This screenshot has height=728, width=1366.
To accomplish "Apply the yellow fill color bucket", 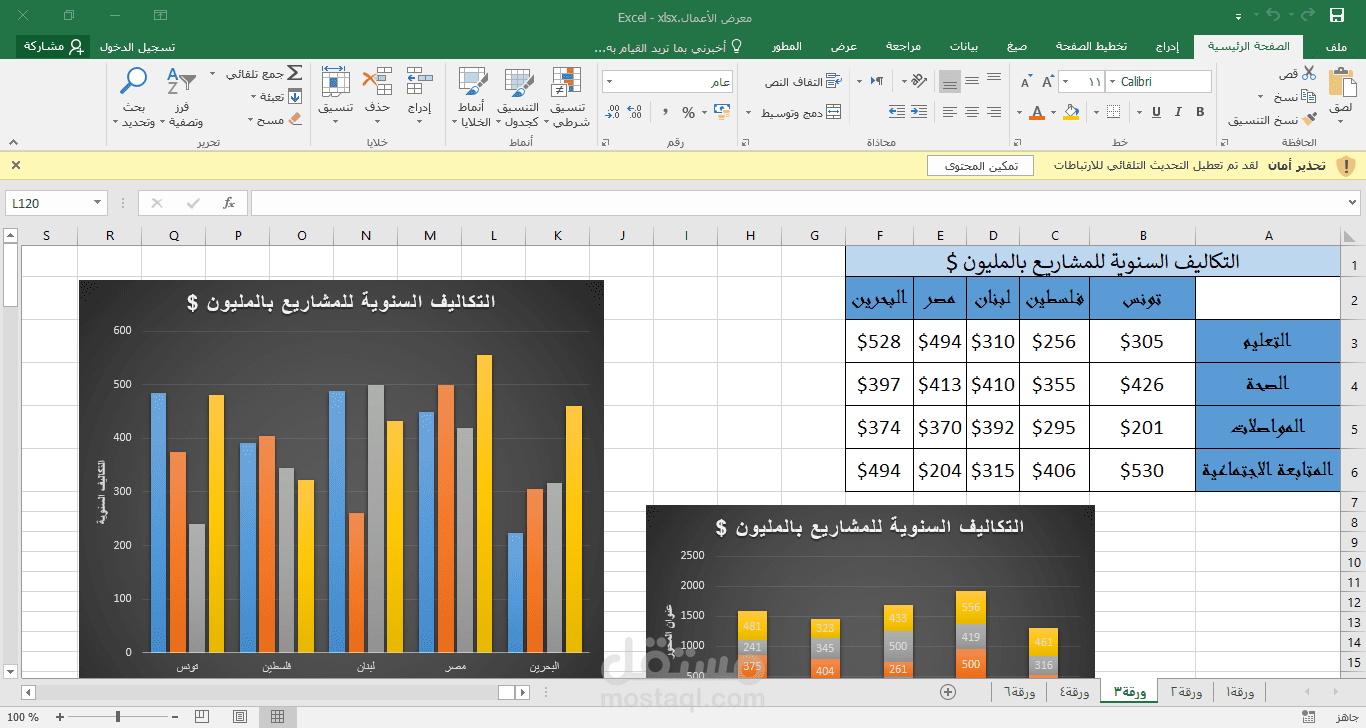I will (1072, 111).
